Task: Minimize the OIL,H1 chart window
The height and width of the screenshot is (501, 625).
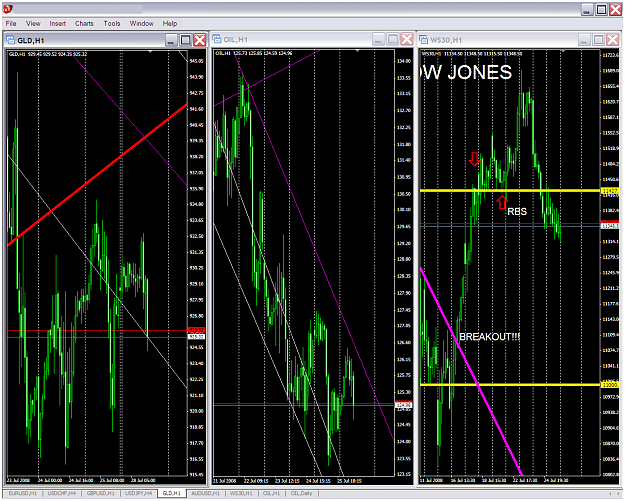Action: [378, 39]
